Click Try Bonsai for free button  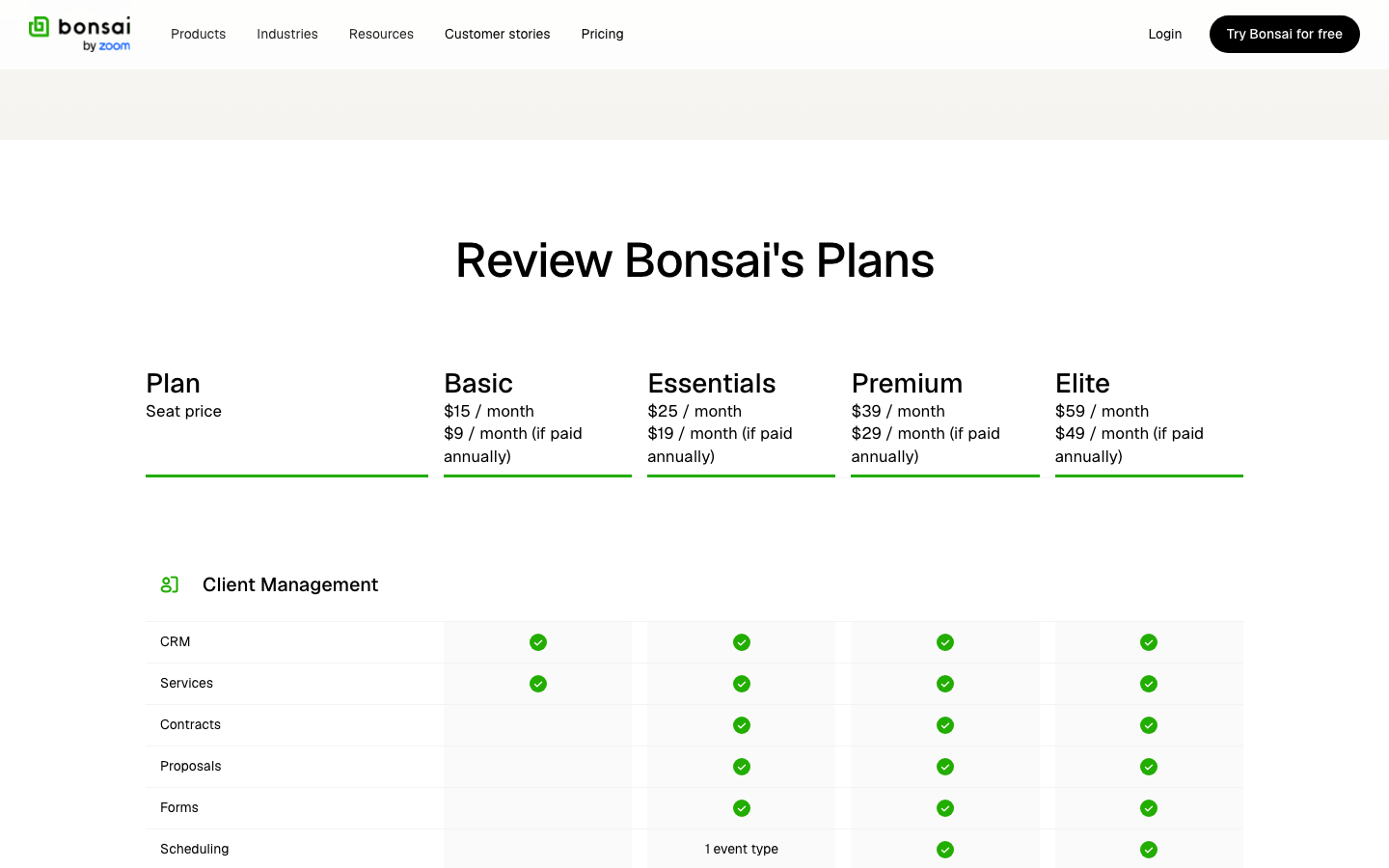click(x=1285, y=34)
